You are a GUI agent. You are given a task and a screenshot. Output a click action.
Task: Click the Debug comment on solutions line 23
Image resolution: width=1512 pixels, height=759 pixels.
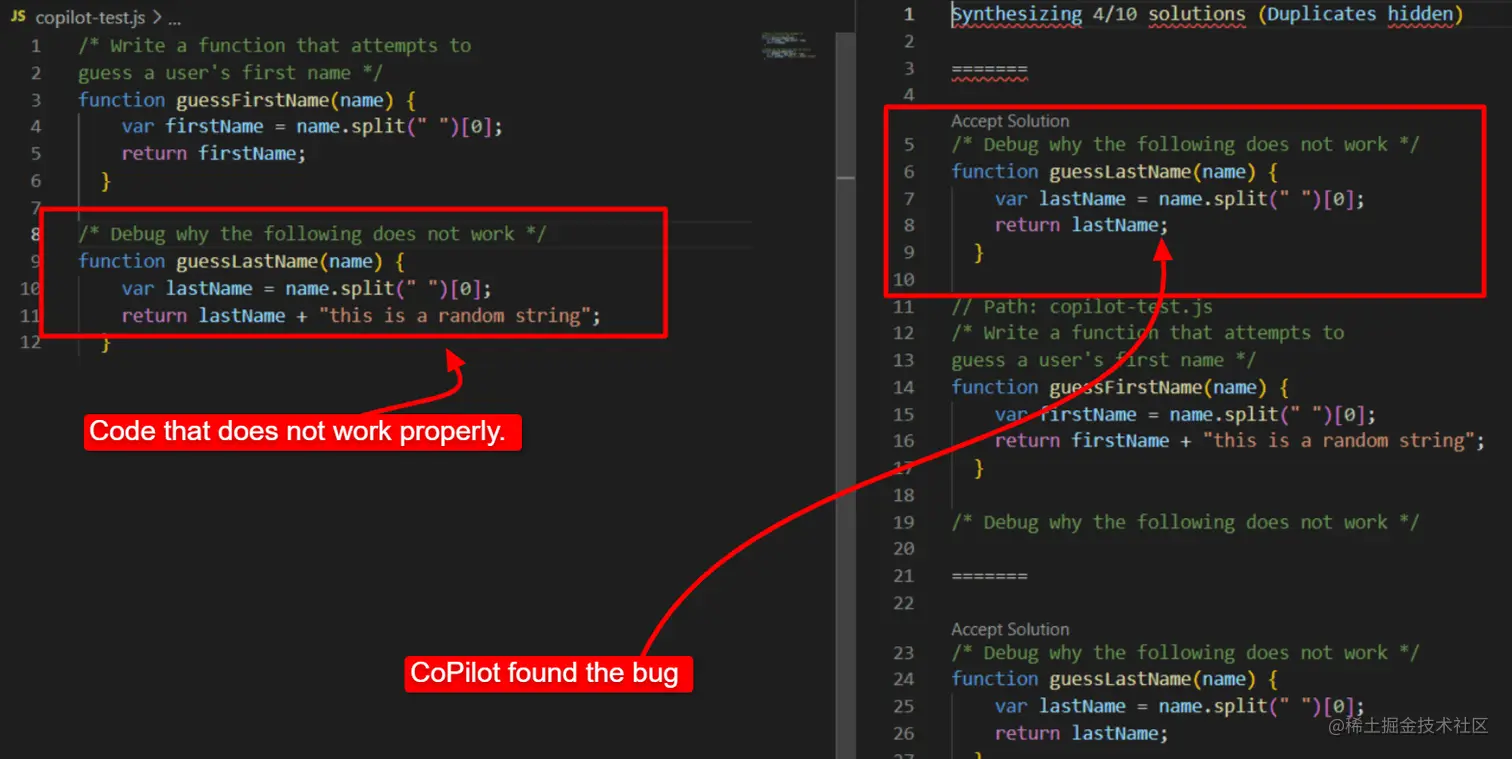(1185, 652)
